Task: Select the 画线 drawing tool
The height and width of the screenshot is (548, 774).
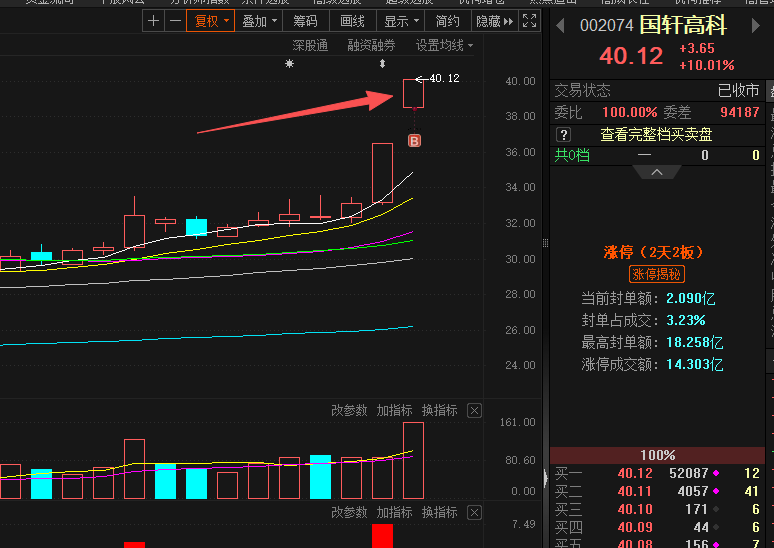Action: pyautogui.click(x=352, y=21)
